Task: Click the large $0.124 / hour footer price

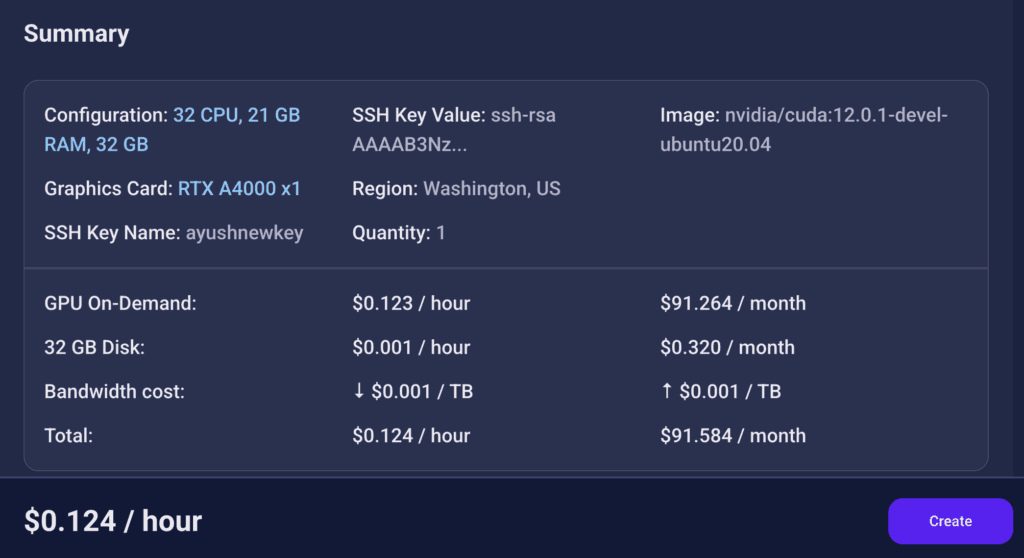Action: pyautogui.click(x=113, y=521)
